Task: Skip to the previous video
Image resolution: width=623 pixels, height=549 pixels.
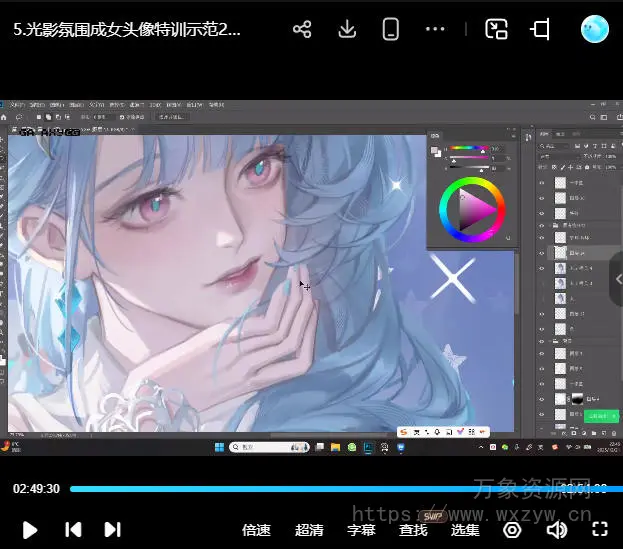Action: [73, 530]
